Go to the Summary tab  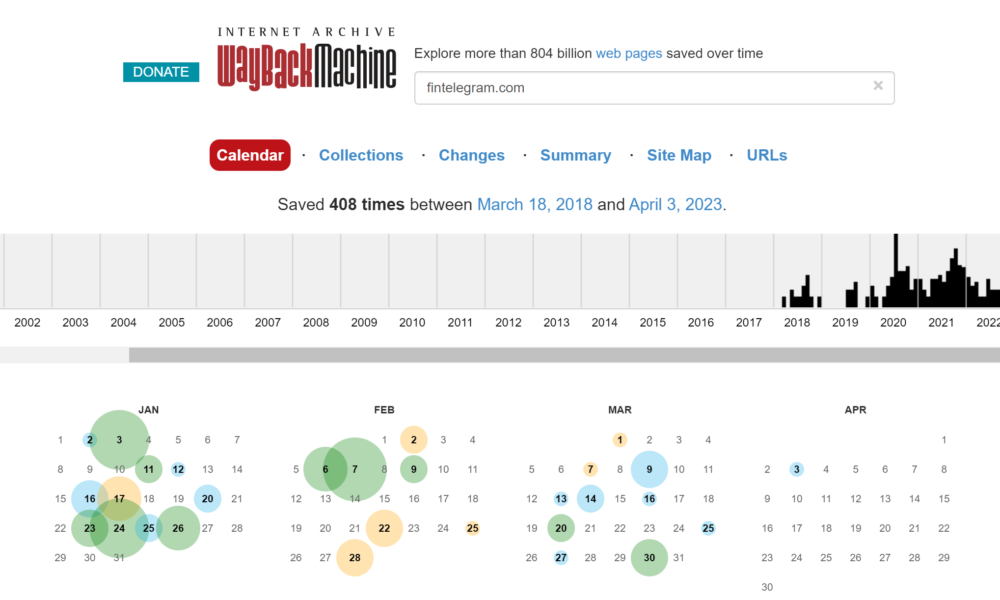coord(575,155)
